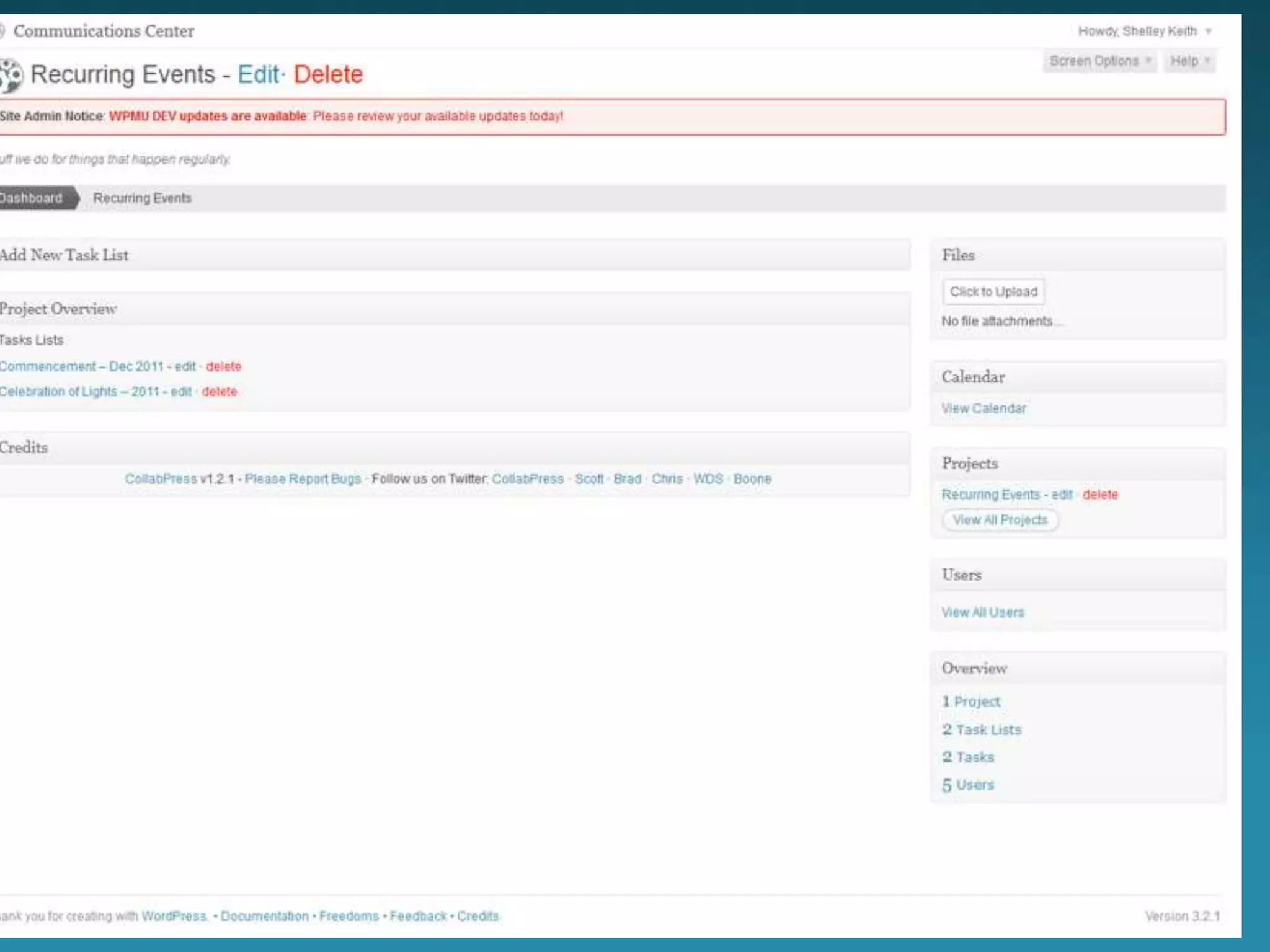
Task: Open the View Calendar link
Action: (984, 408)
